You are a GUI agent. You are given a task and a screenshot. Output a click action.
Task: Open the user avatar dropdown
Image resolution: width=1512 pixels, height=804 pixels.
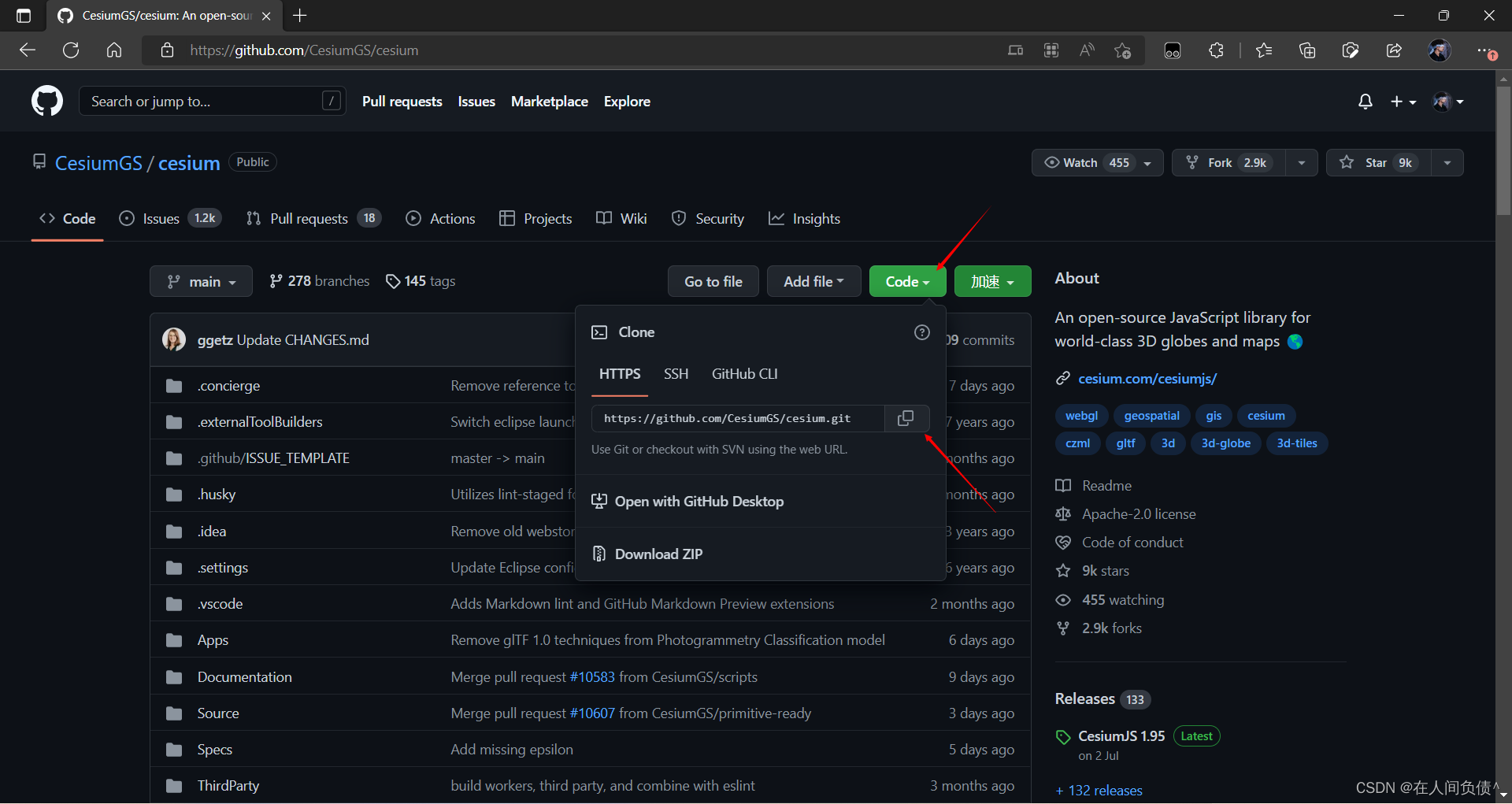1448,102
